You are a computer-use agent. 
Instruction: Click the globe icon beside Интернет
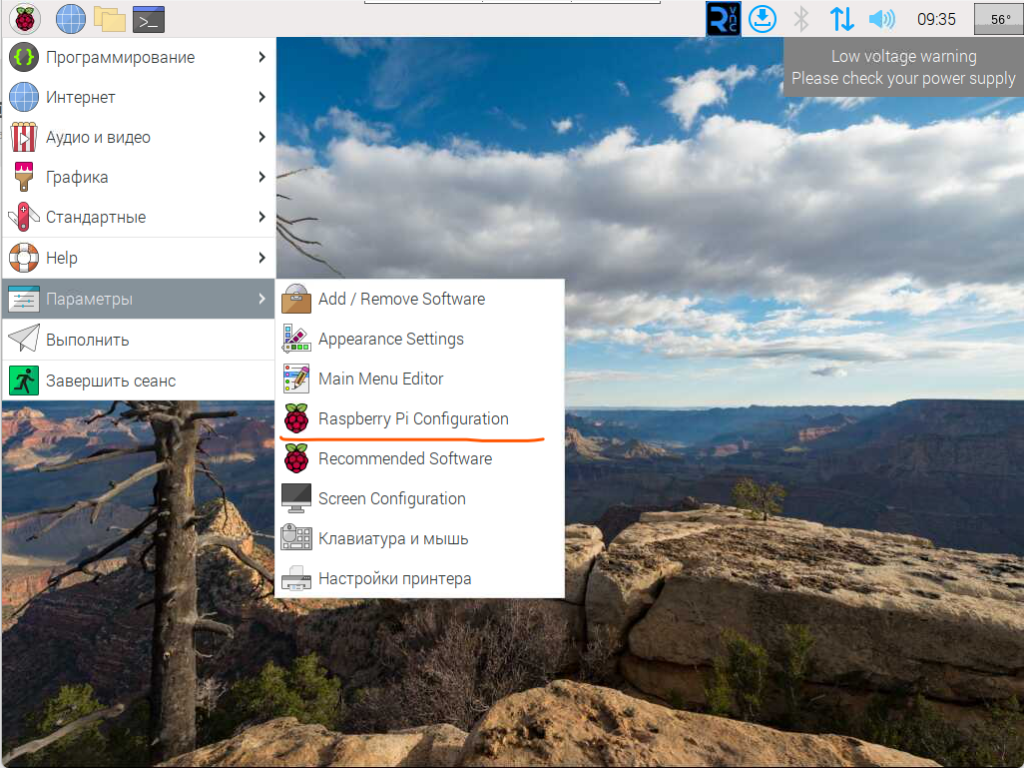[x=24, y=97]
